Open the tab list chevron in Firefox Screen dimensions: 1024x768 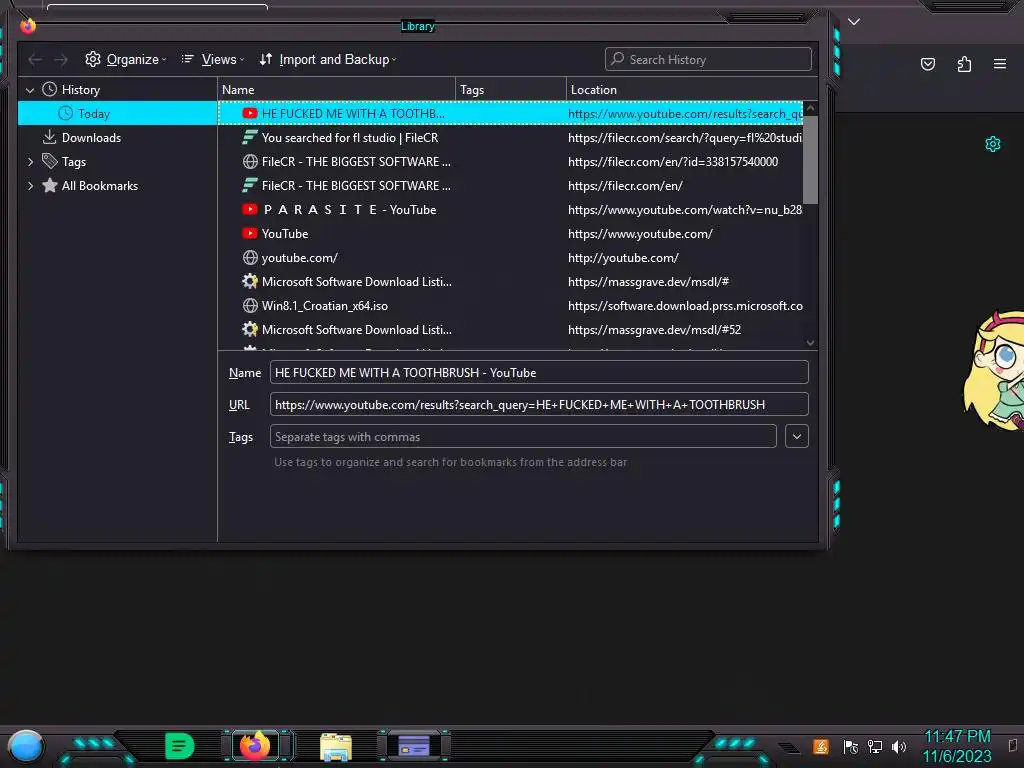(x=854, y=22)
